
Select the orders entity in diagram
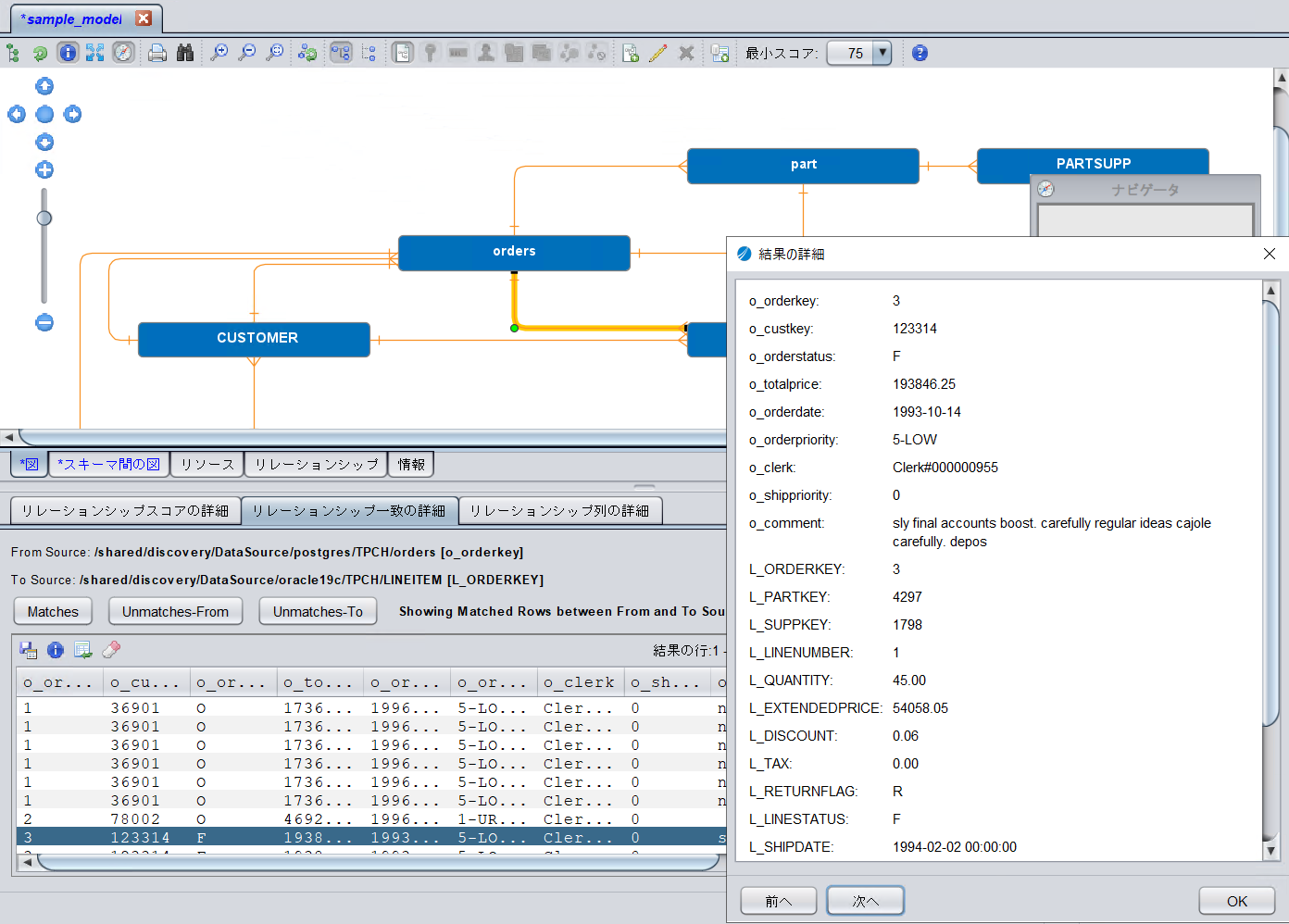tap(514, 252)
